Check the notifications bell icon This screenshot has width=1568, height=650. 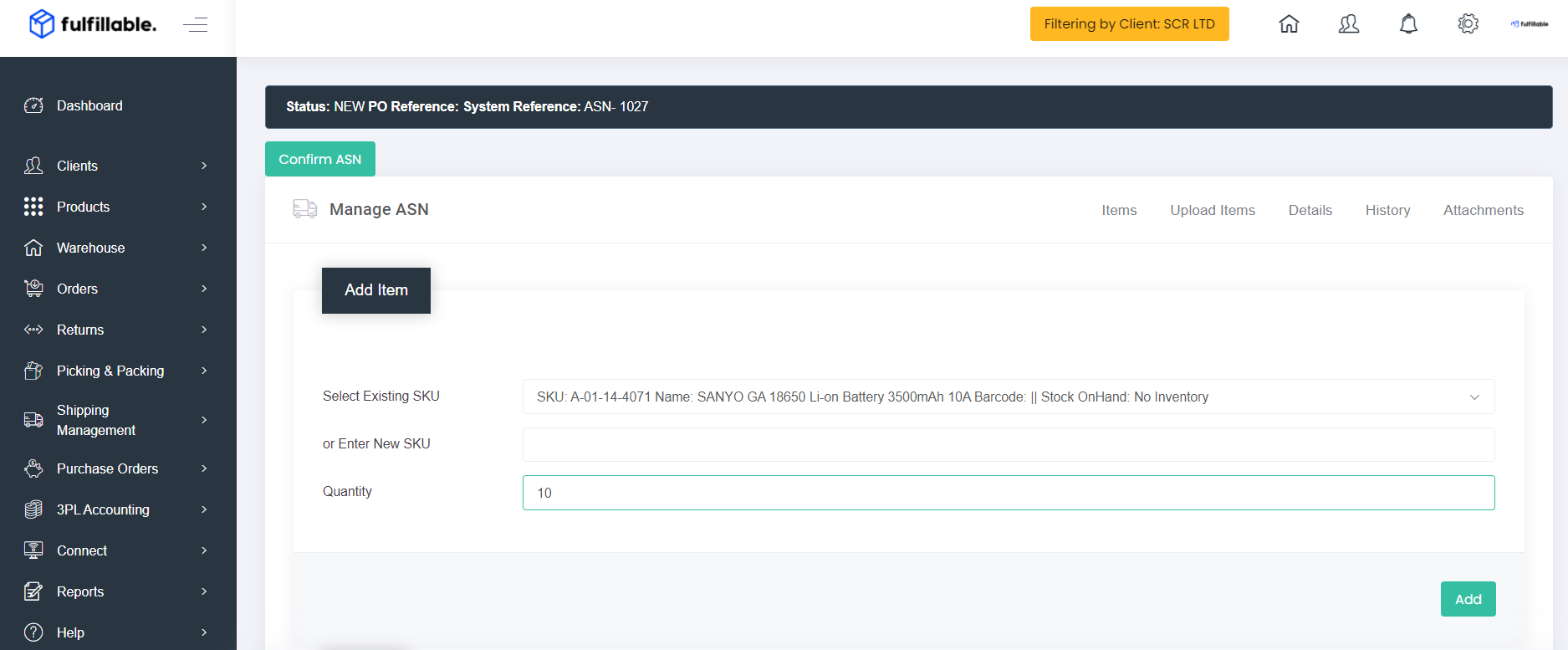(x=1409, y=24)
